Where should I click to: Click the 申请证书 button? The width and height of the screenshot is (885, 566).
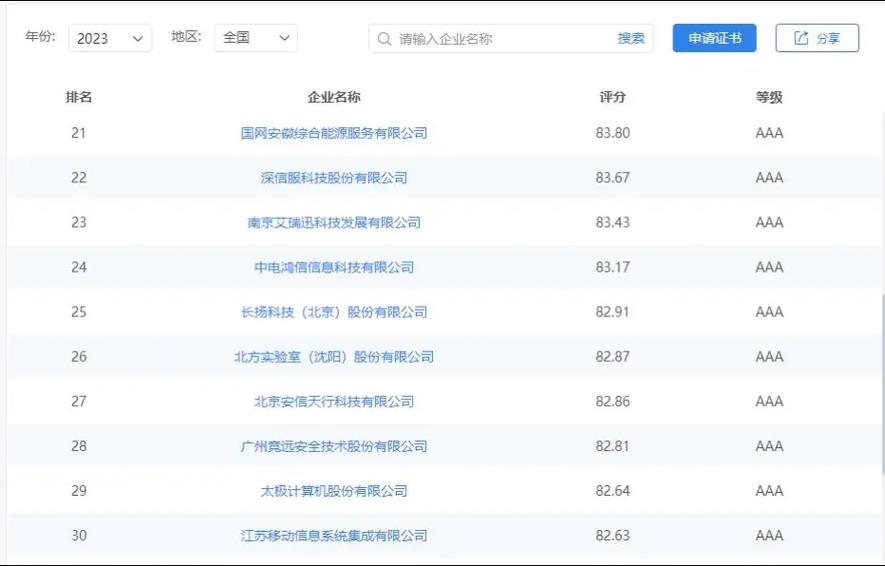pos(714,38)
